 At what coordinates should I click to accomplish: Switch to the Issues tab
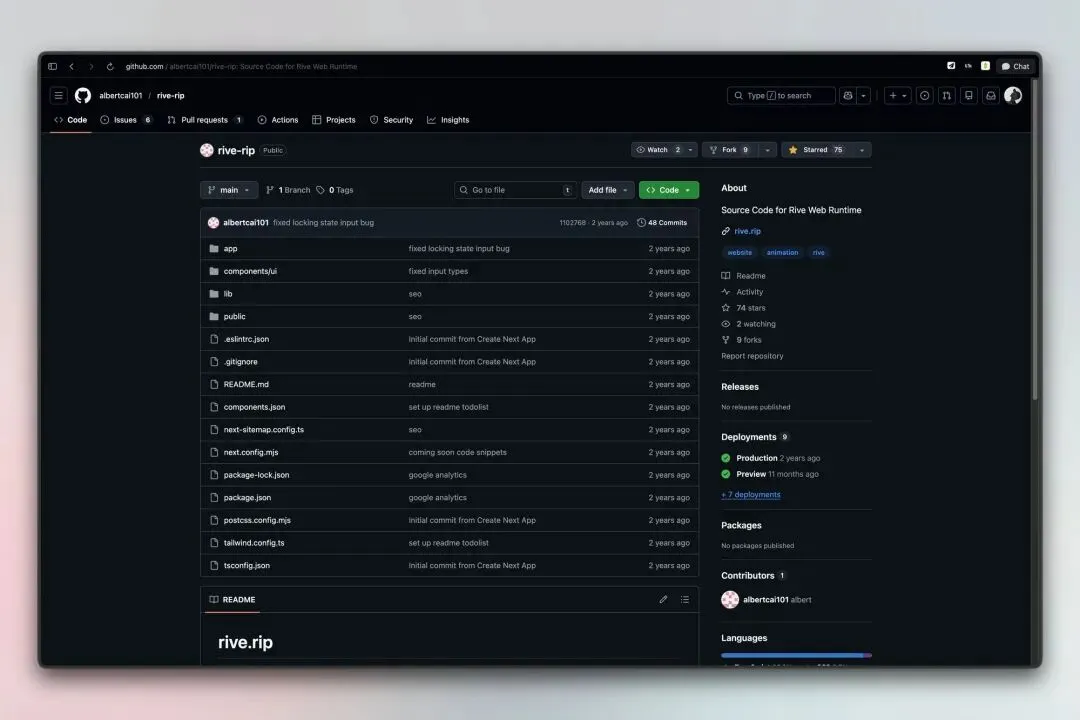[126, 120]
